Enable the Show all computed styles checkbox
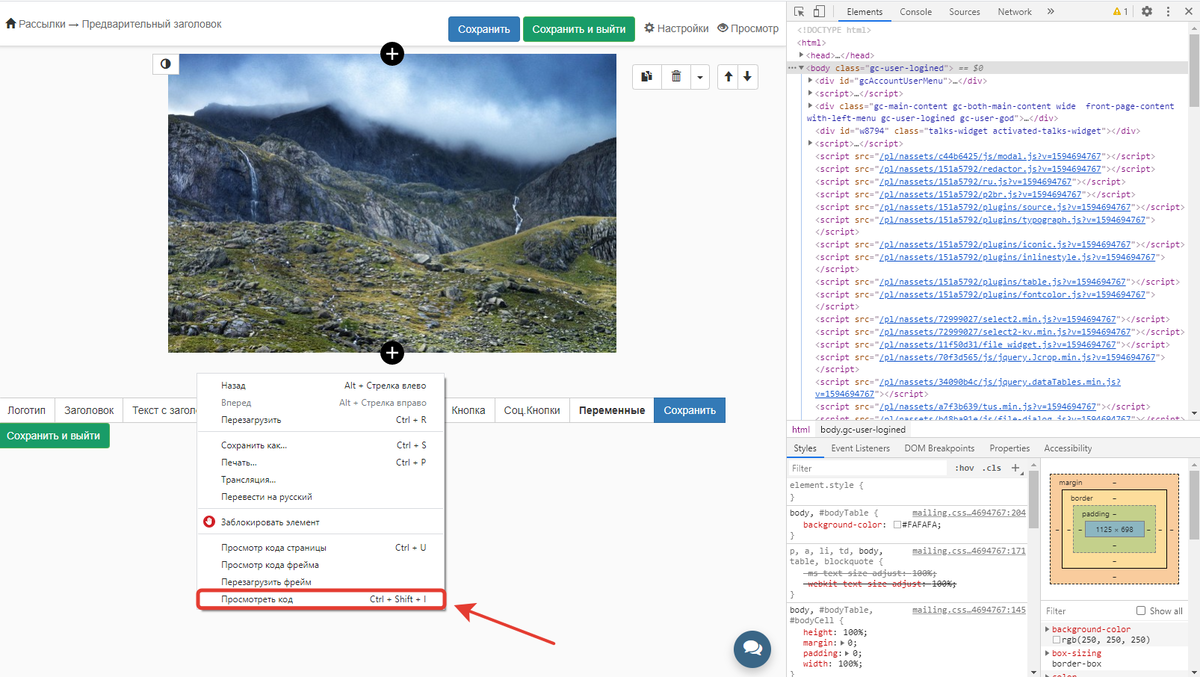Screen dimensions: 1200x677 [x=1141, y=611]
